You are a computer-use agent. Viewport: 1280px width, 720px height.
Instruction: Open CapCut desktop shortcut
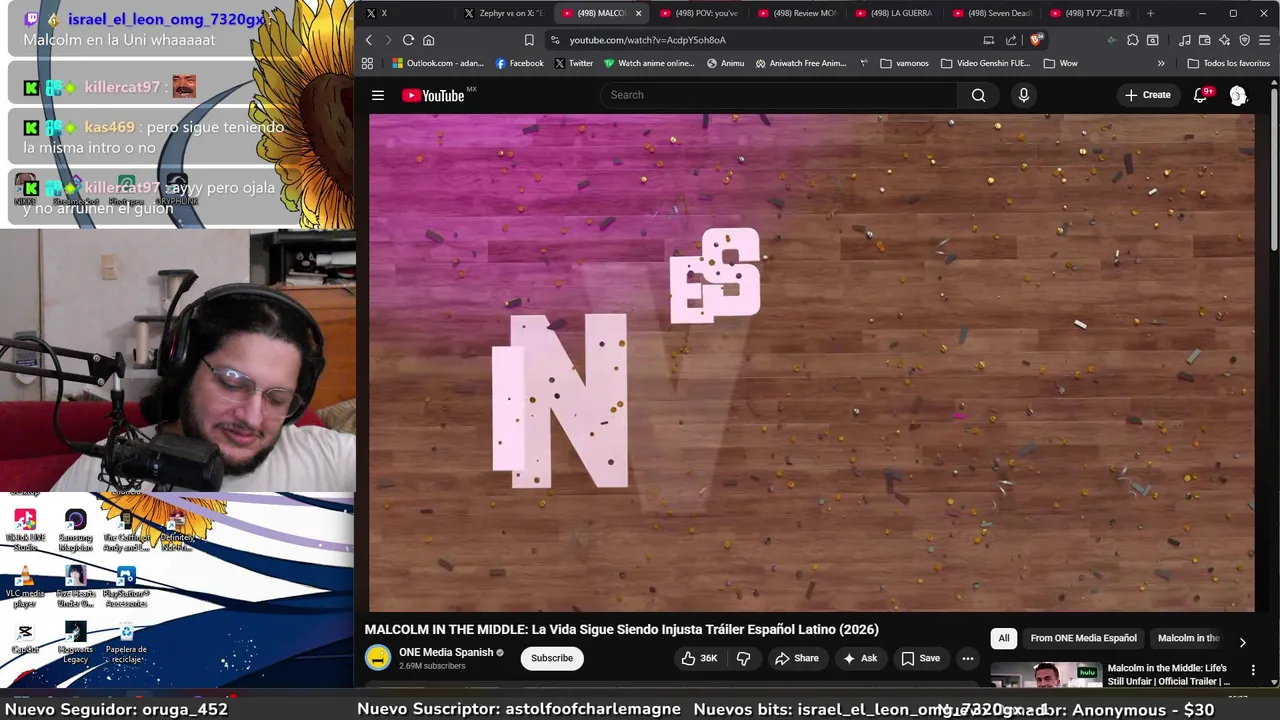click(x=25, y=639)
